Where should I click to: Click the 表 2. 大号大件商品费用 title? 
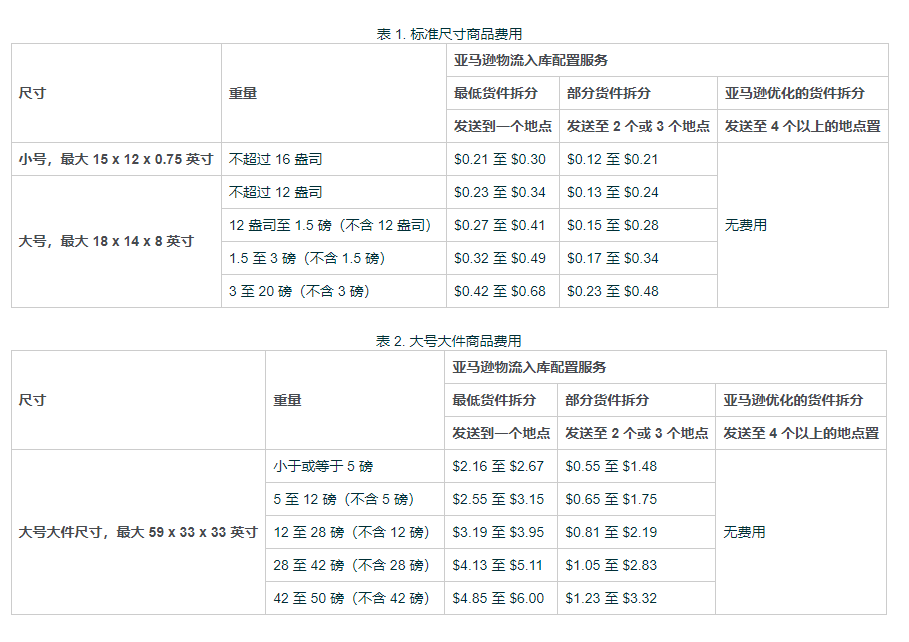449,341
